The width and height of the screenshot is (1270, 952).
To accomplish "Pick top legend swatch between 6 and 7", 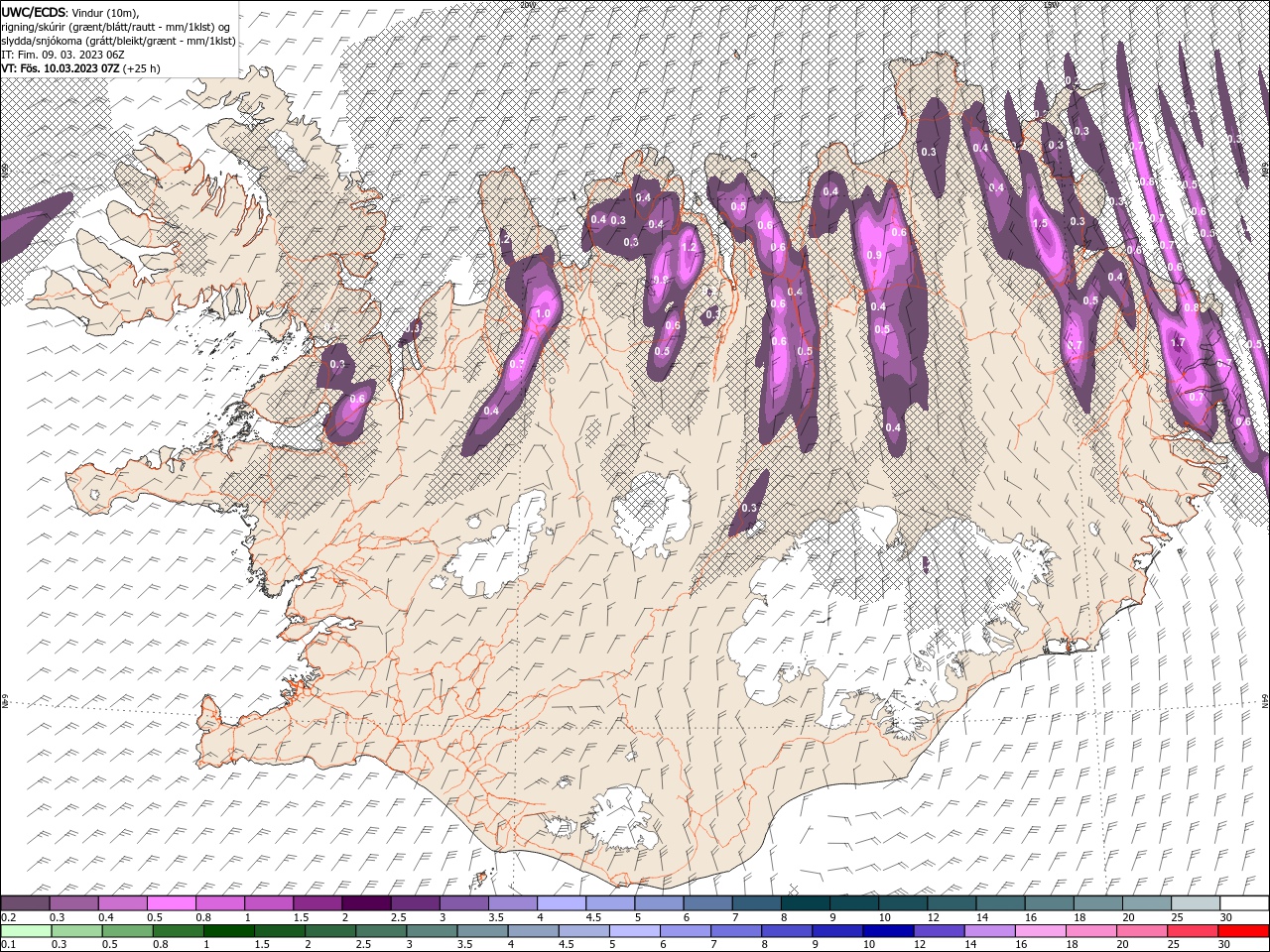I will [707, 902].
